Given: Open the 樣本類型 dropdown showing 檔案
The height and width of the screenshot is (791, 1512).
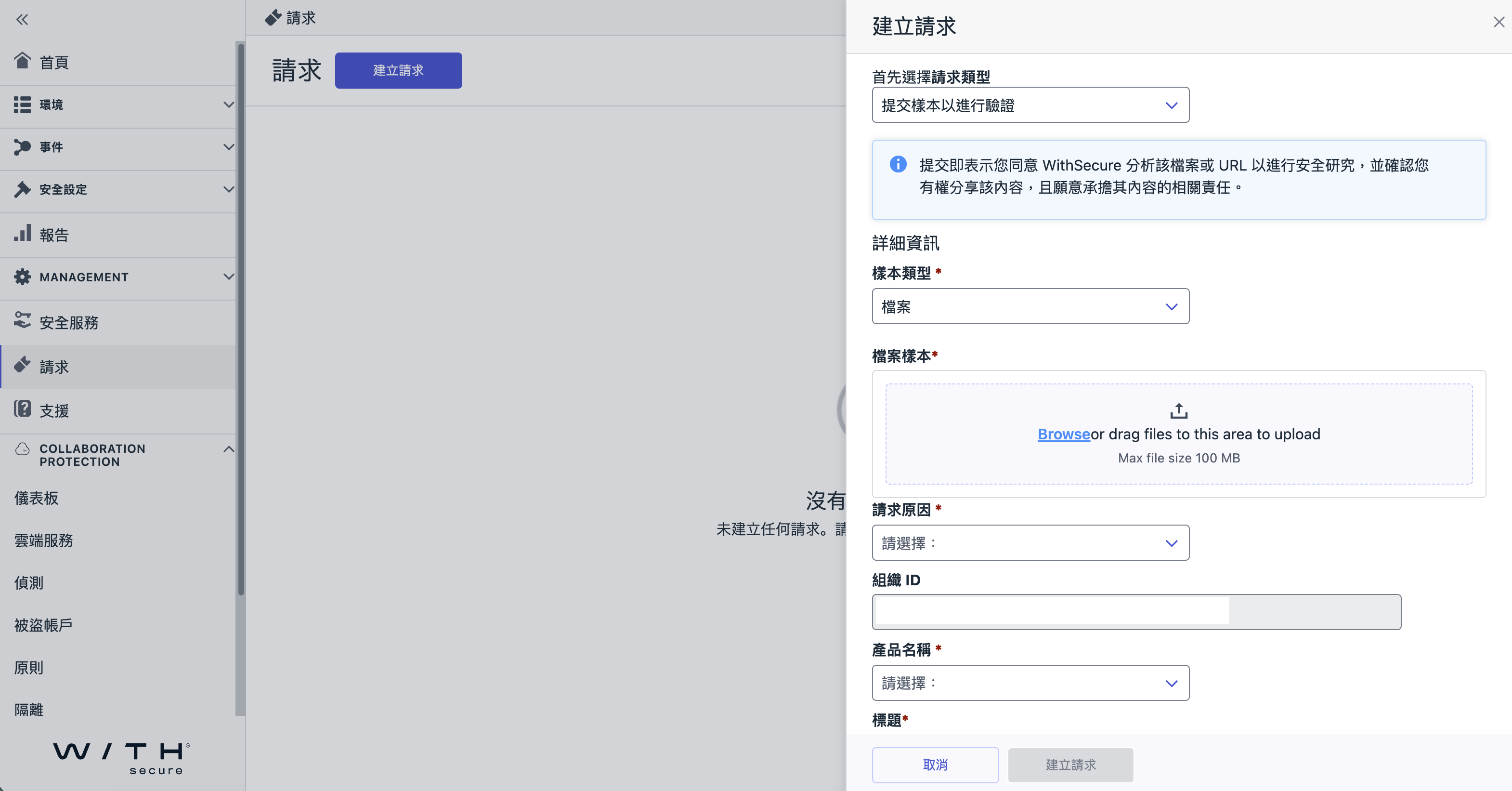Looking at the screenshot, I should click(1030, 306).
